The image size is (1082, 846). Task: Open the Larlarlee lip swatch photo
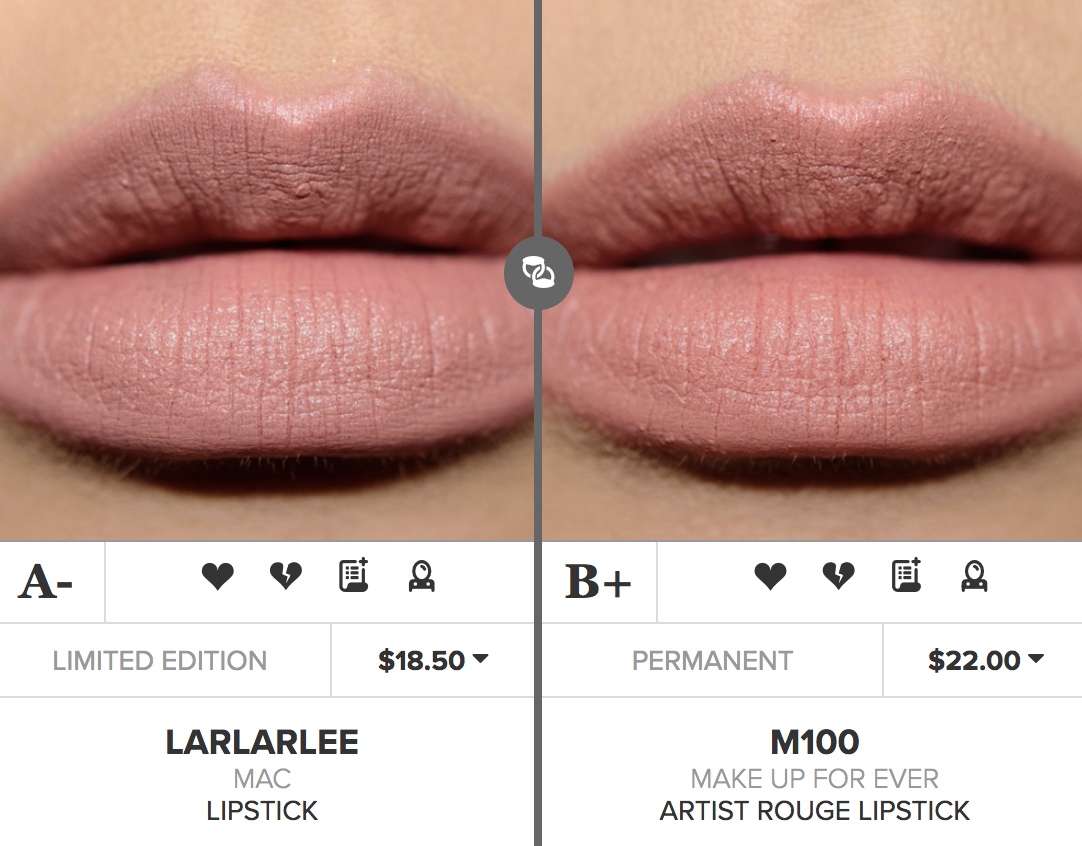pyautogui.click(x=266, y=270)
